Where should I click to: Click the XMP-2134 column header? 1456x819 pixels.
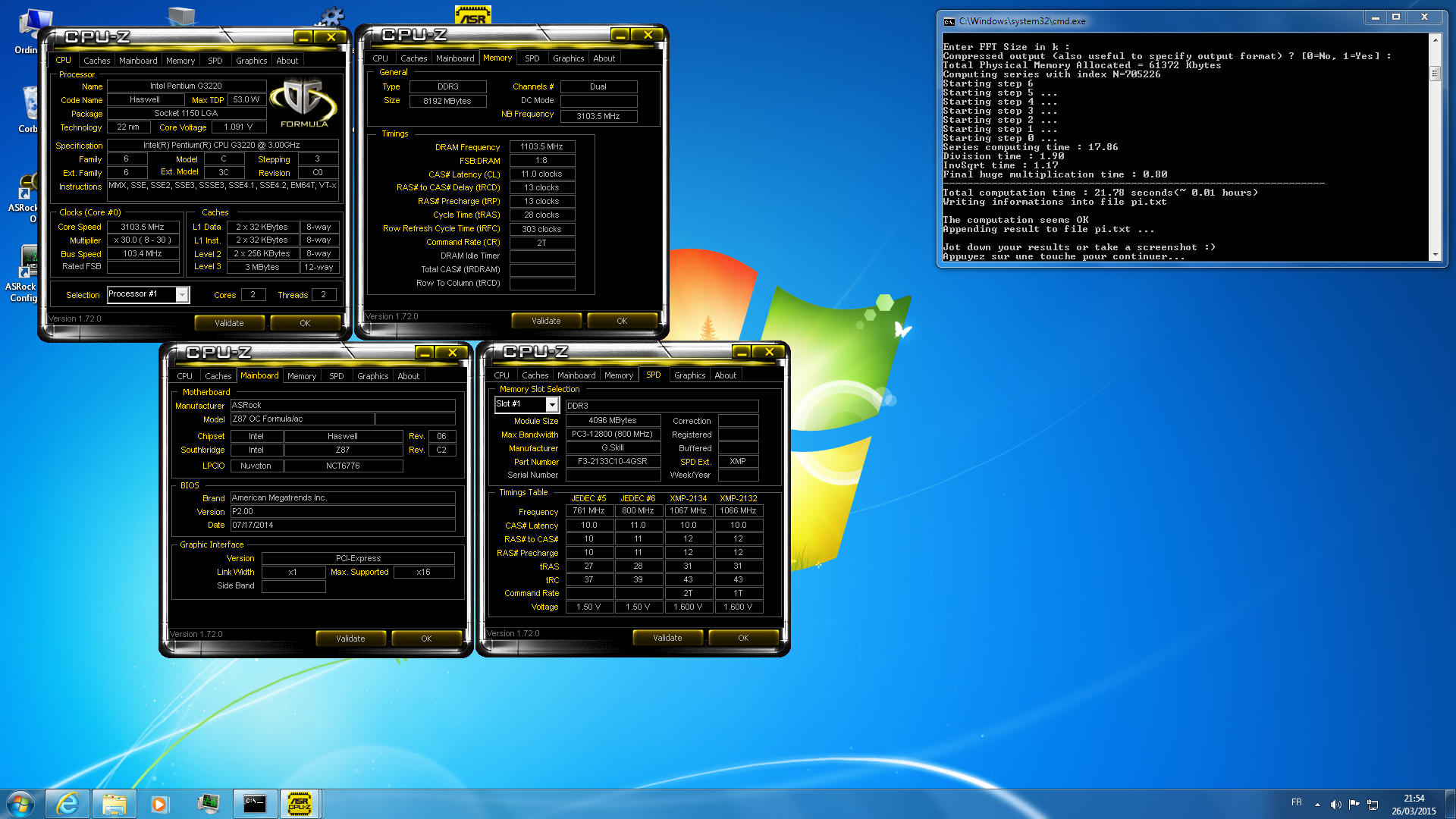pyautogui.click(x=688, y=498)
